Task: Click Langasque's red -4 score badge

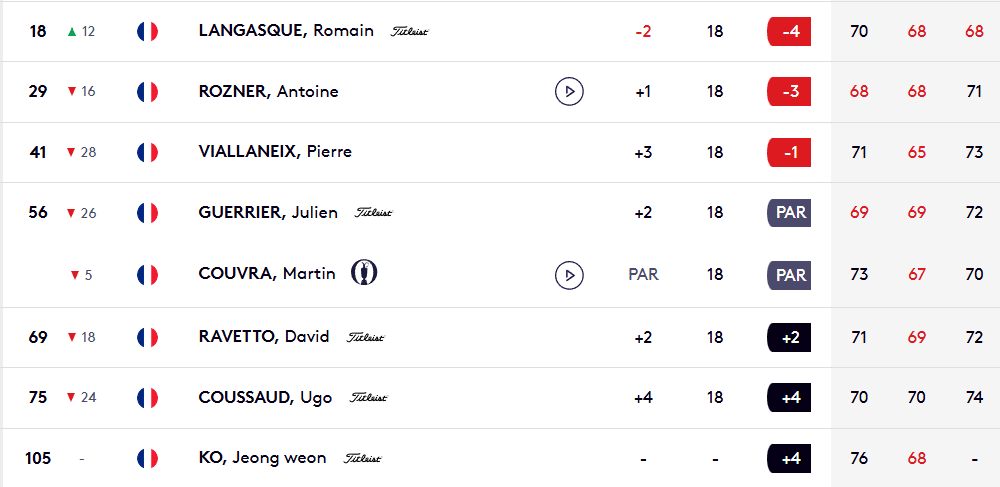Action: point(788,31)
